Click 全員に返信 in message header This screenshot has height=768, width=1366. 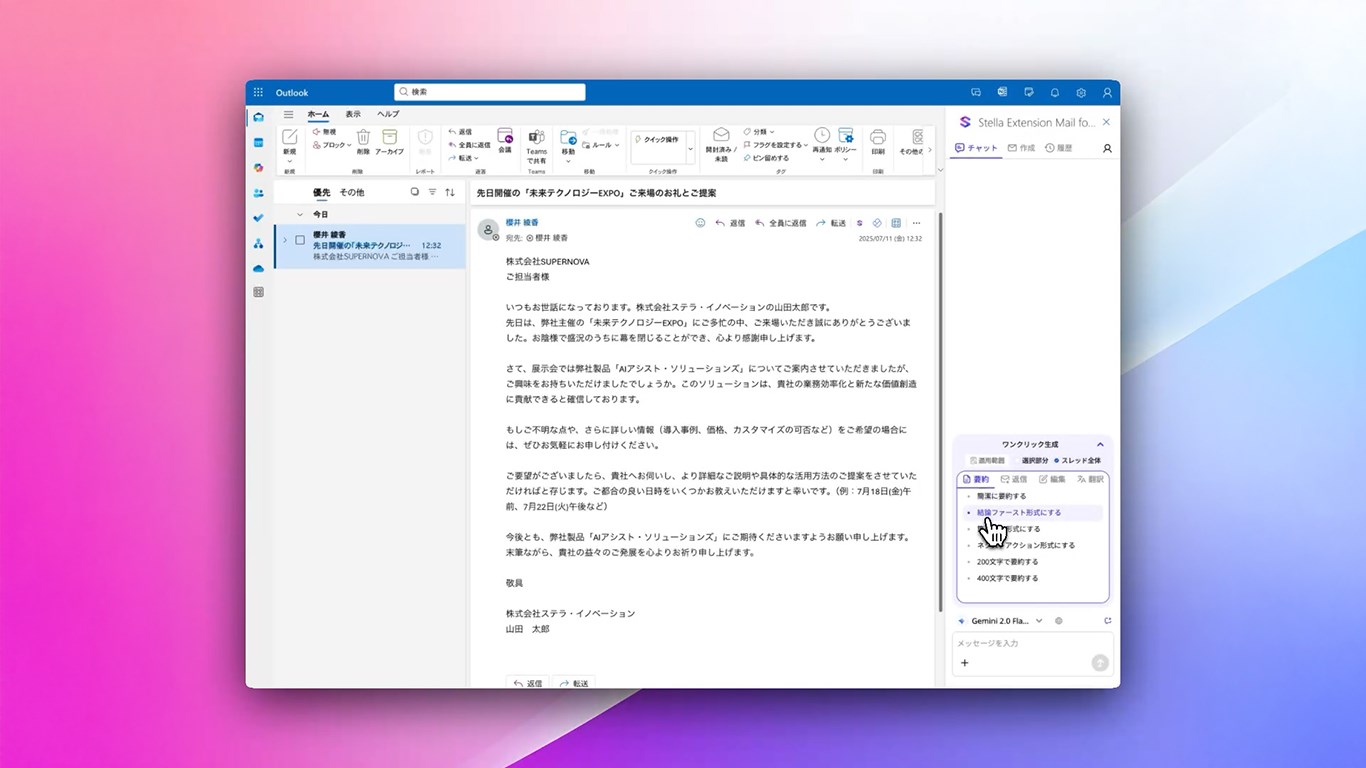point(780,223)
